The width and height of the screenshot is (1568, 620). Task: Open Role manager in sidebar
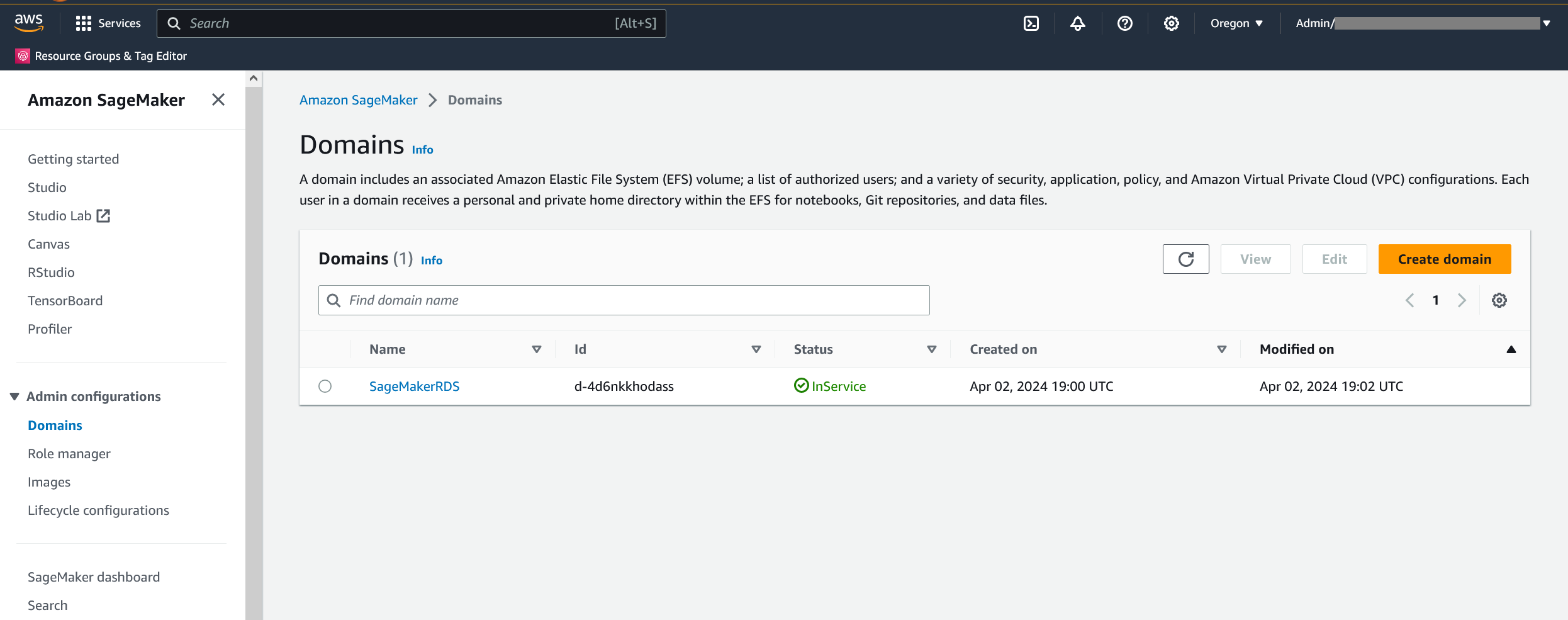click(x=69, y=454)
